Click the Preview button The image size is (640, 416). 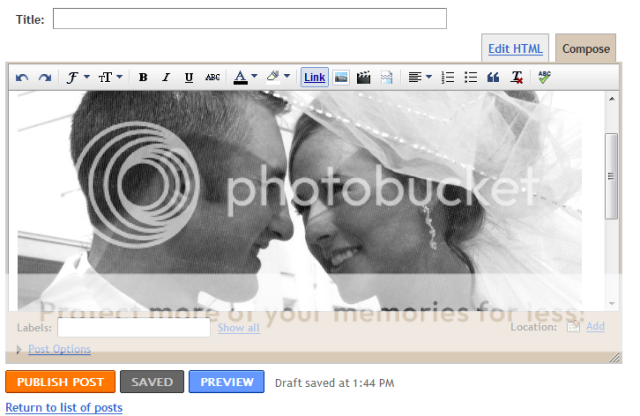pyautogui.click(x=227, y=382)
